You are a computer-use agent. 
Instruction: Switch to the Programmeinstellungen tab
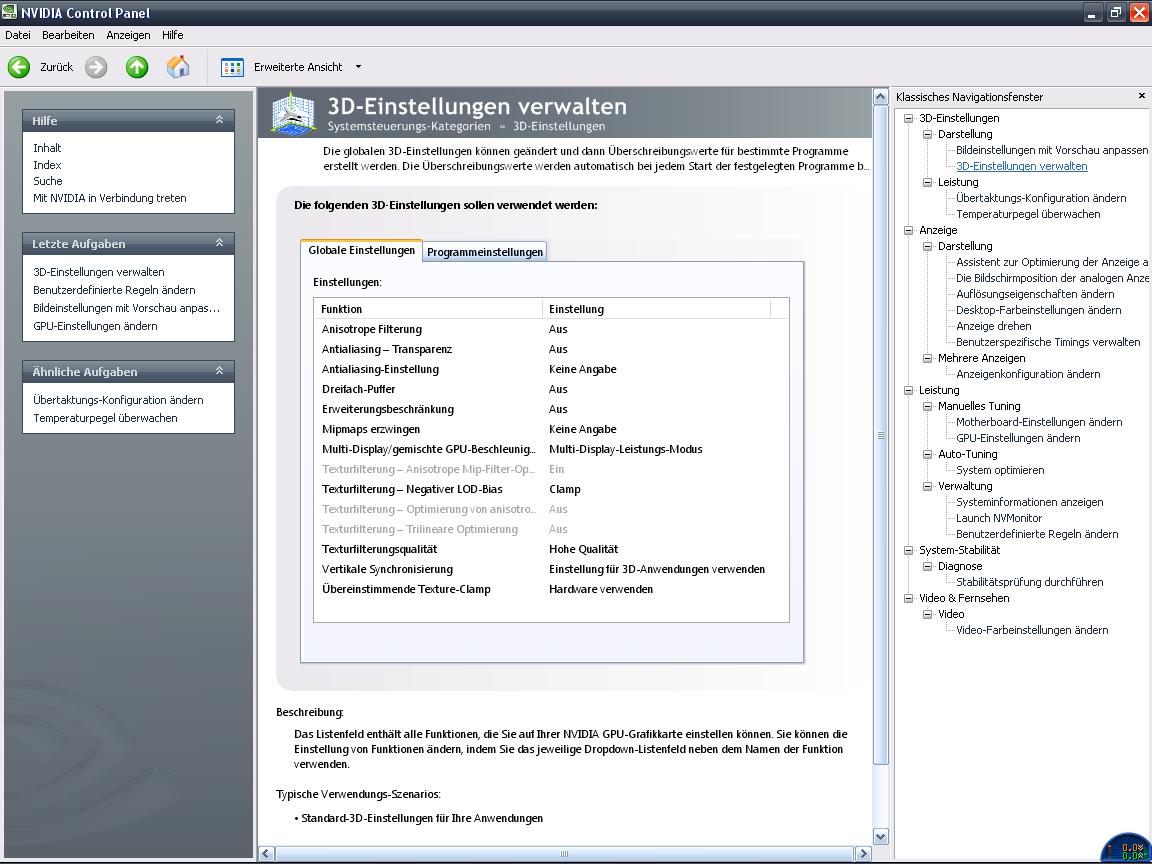(485, 252)
